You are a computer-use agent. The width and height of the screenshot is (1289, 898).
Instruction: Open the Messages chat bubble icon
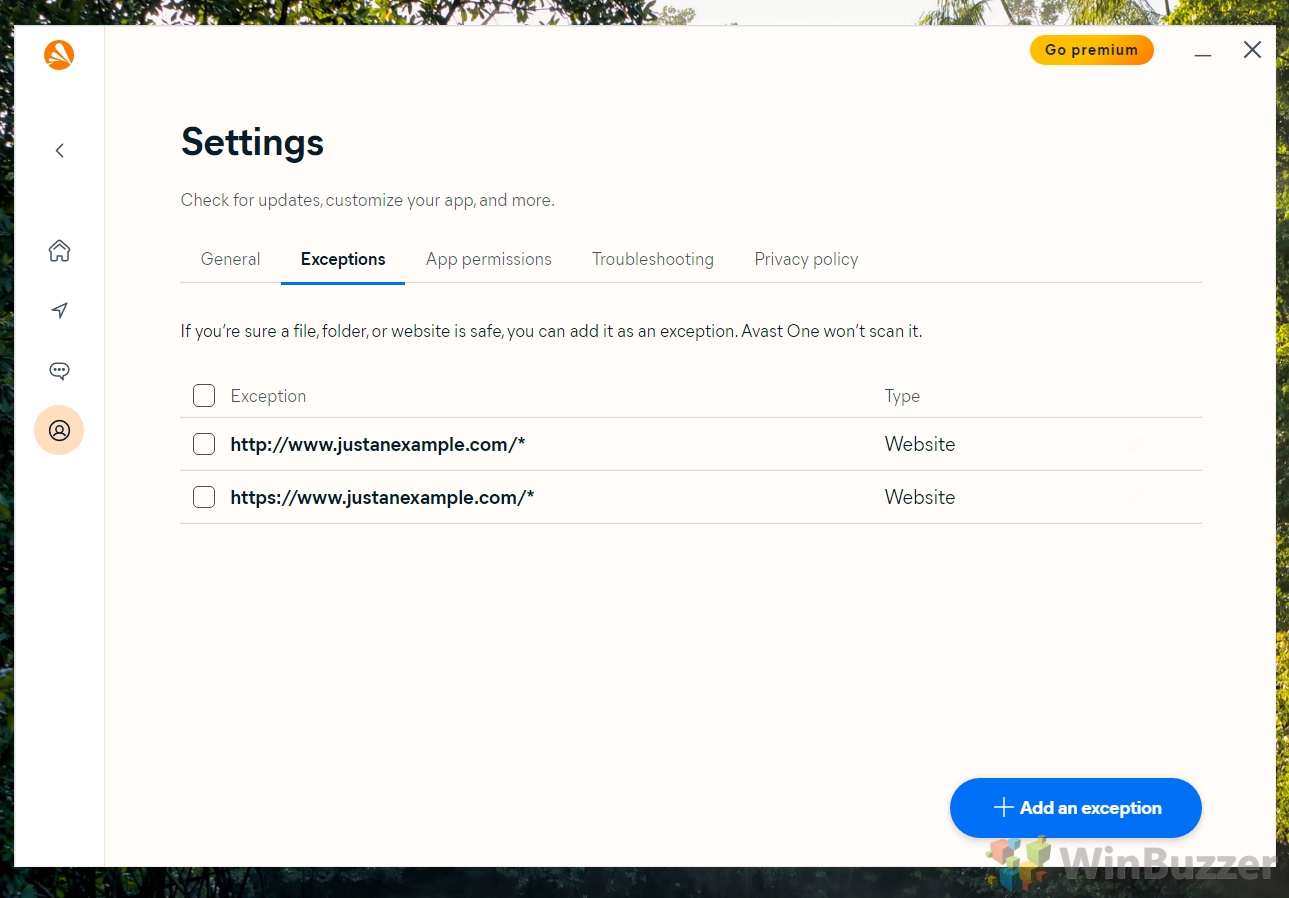pos(59,370)
